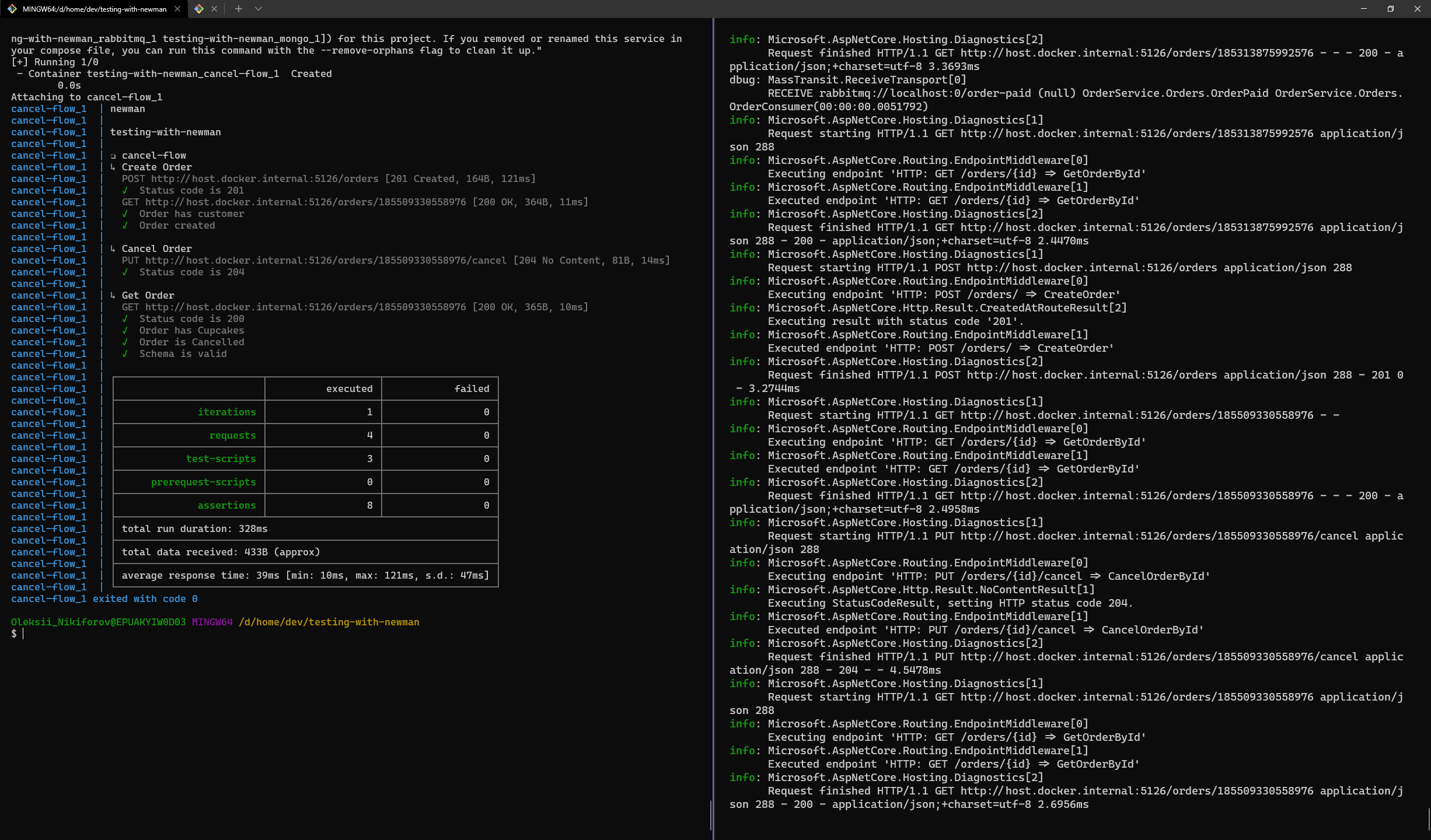Click the 'prerequest-scripts' row label
Image resolution: width=1431 pixels, height=840 pixels.
pyautogui.click(x=203, y=482)
